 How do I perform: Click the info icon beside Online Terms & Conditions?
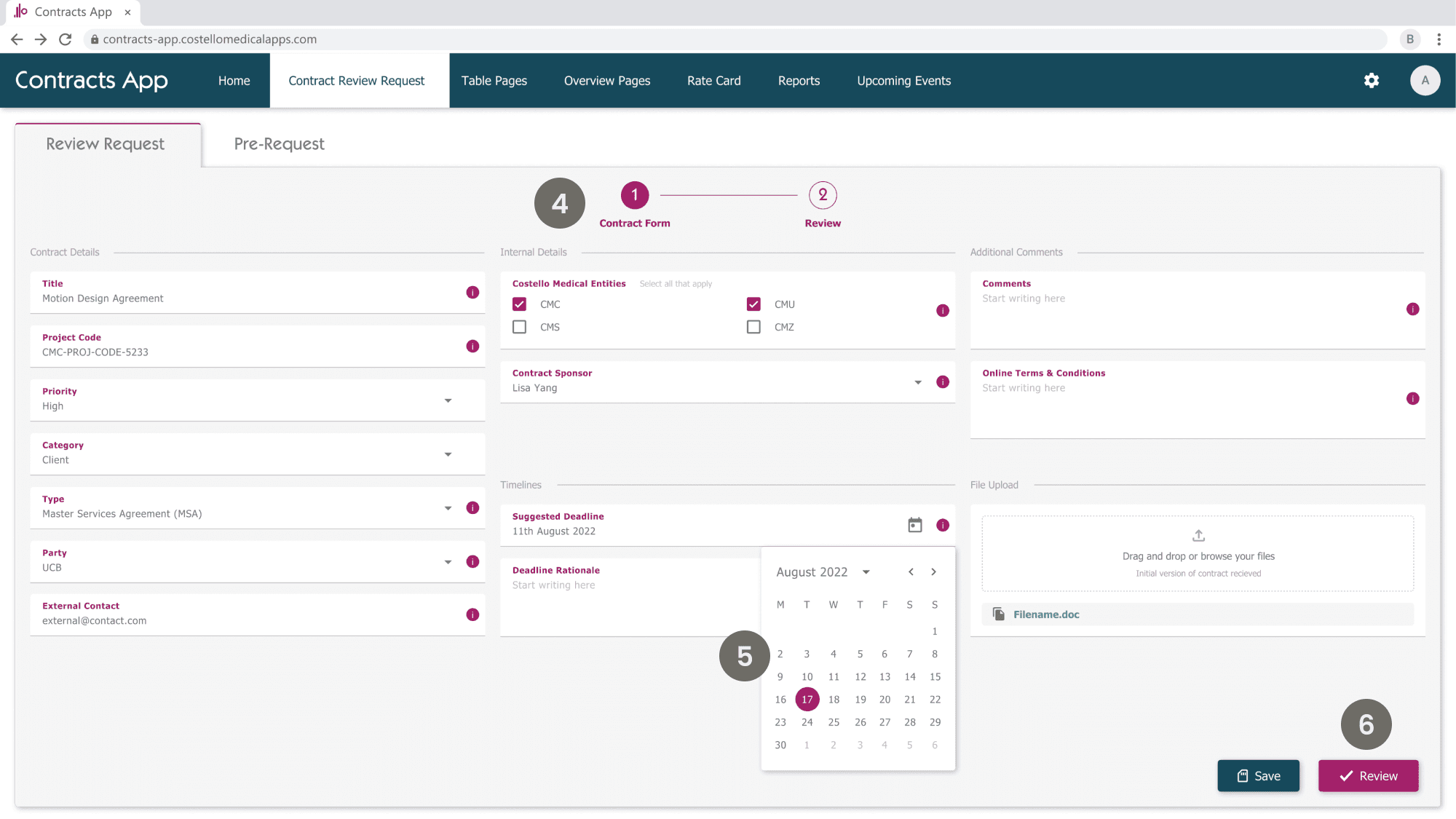tap(1413, 398)
